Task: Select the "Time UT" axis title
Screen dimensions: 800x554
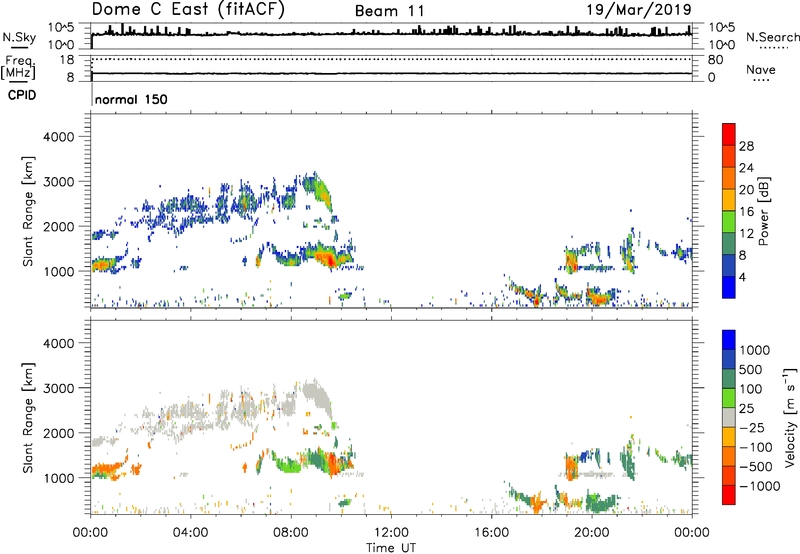Action: (x=391, y=548)
